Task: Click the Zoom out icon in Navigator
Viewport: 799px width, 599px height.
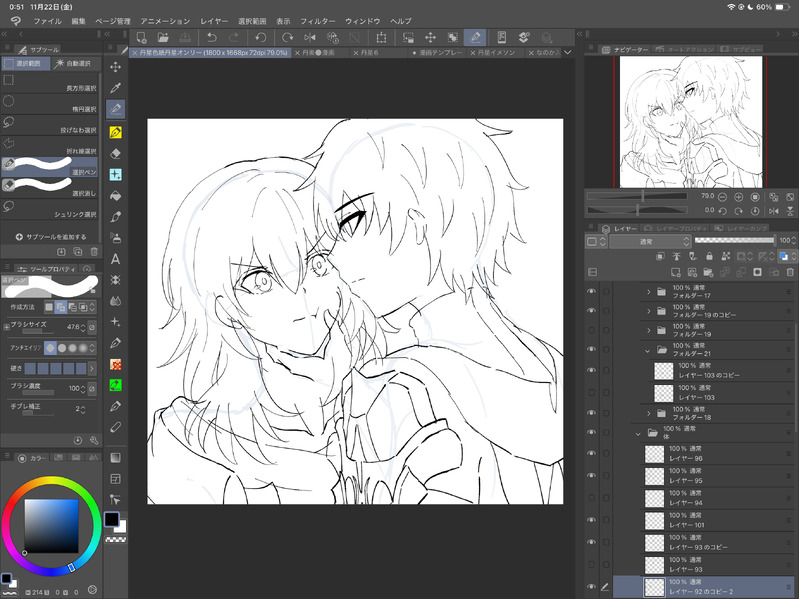Action: 722,197
